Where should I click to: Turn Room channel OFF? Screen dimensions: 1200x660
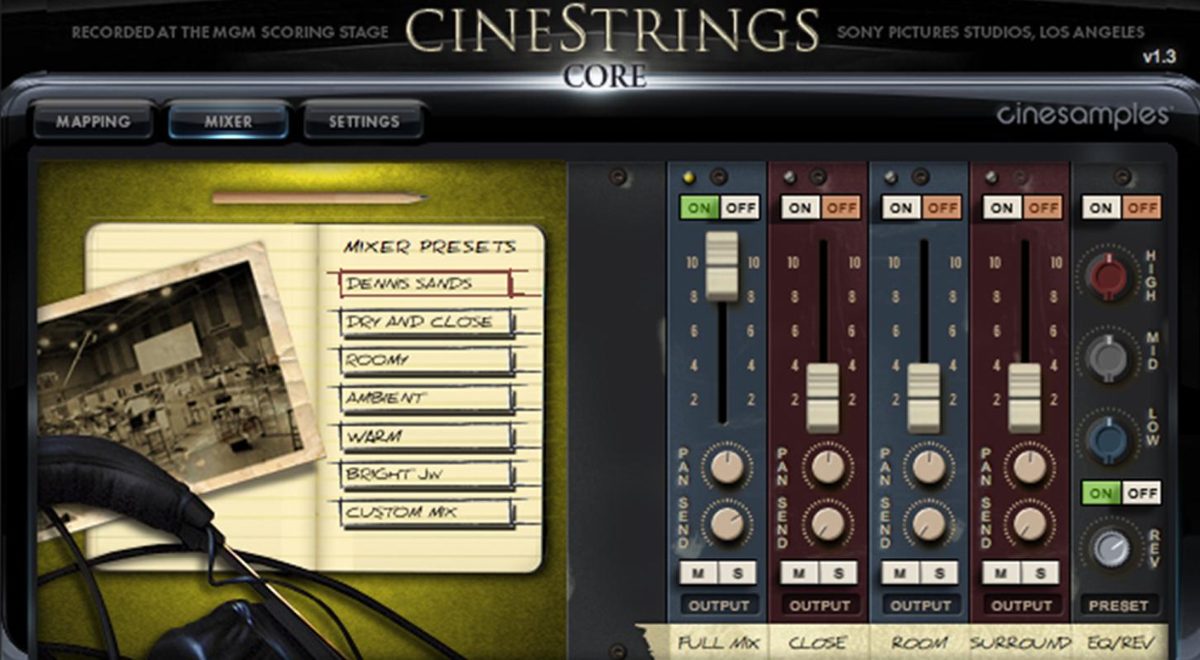tap(942, 208)
